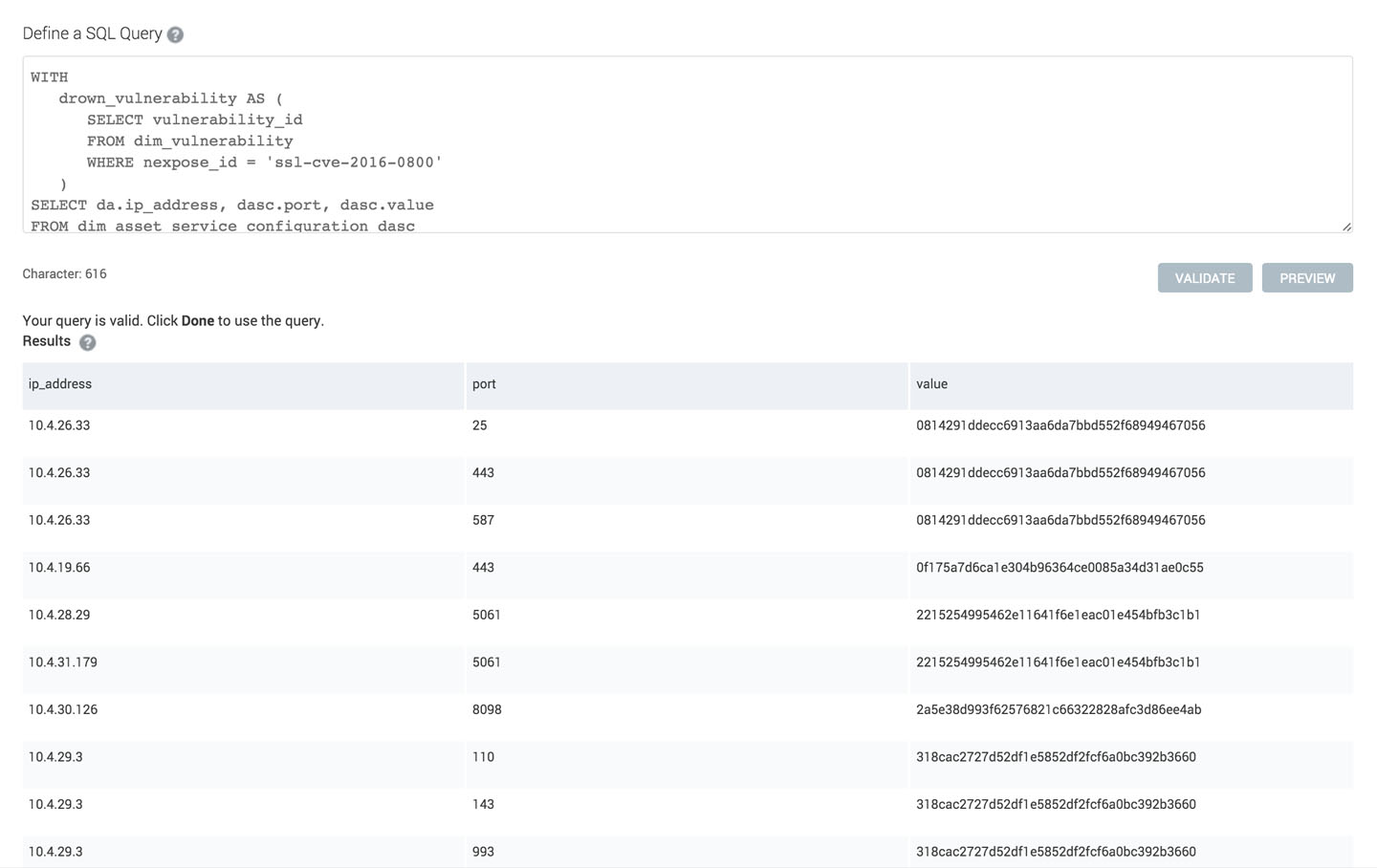Click the IP address 10.4.28.29 cell

click(x=59, y=615)
